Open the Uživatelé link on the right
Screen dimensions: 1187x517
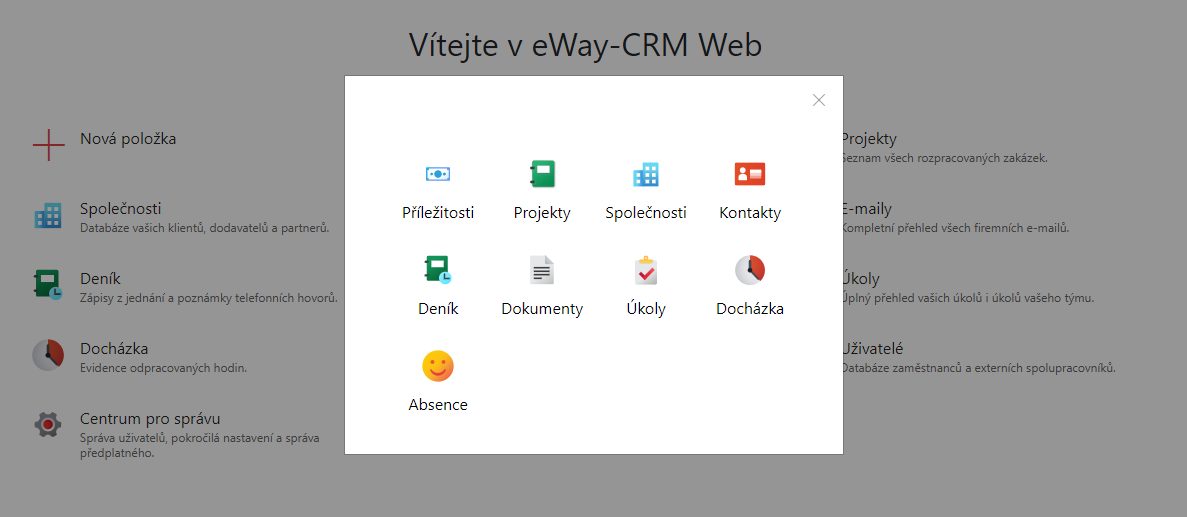(x=872, y=349)
